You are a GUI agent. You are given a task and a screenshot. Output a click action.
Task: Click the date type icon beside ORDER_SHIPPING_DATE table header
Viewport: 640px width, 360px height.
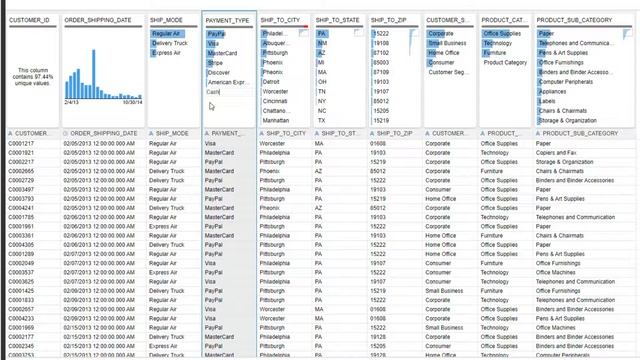[66, 133]
